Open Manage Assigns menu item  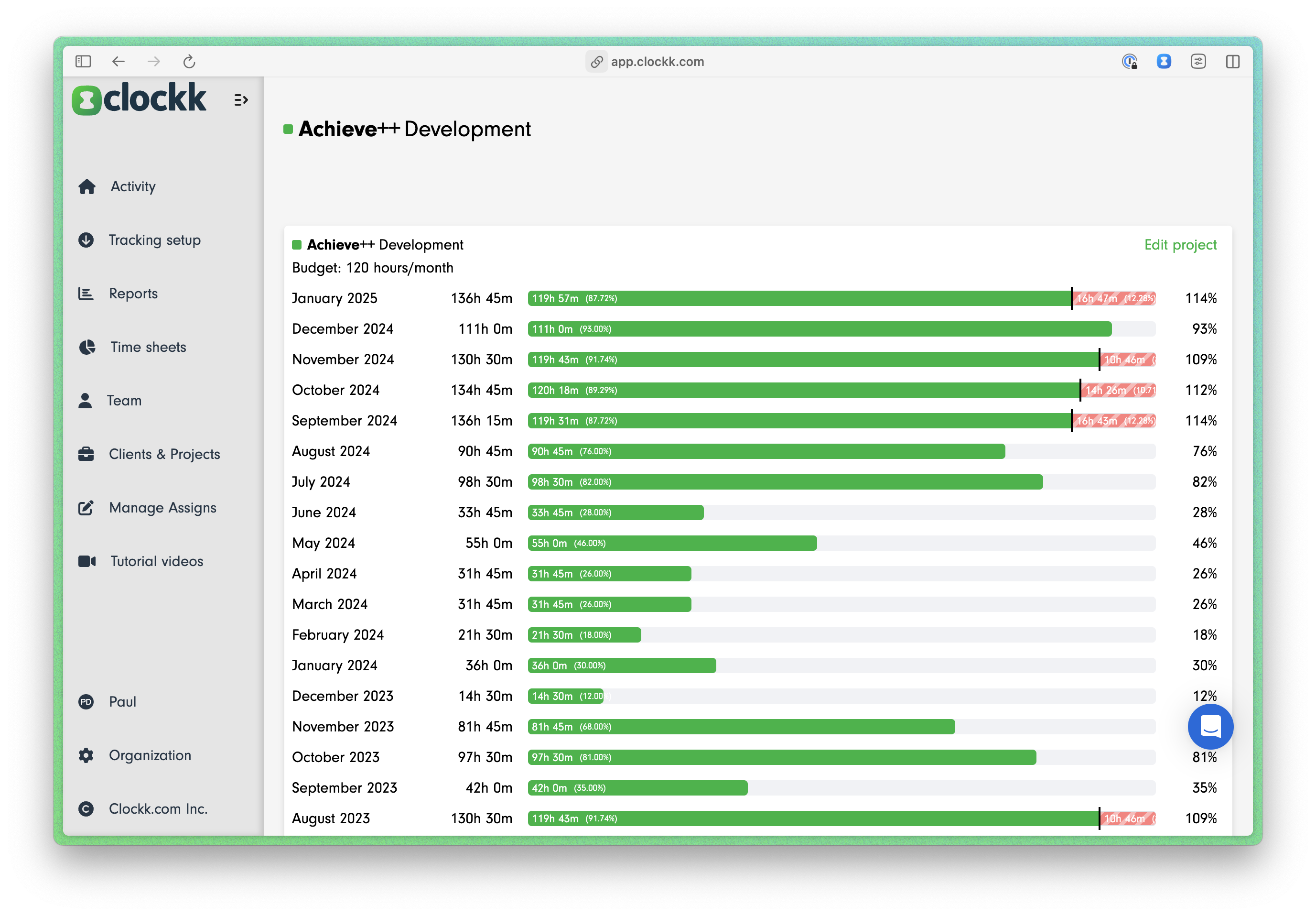tap(163, 508)
